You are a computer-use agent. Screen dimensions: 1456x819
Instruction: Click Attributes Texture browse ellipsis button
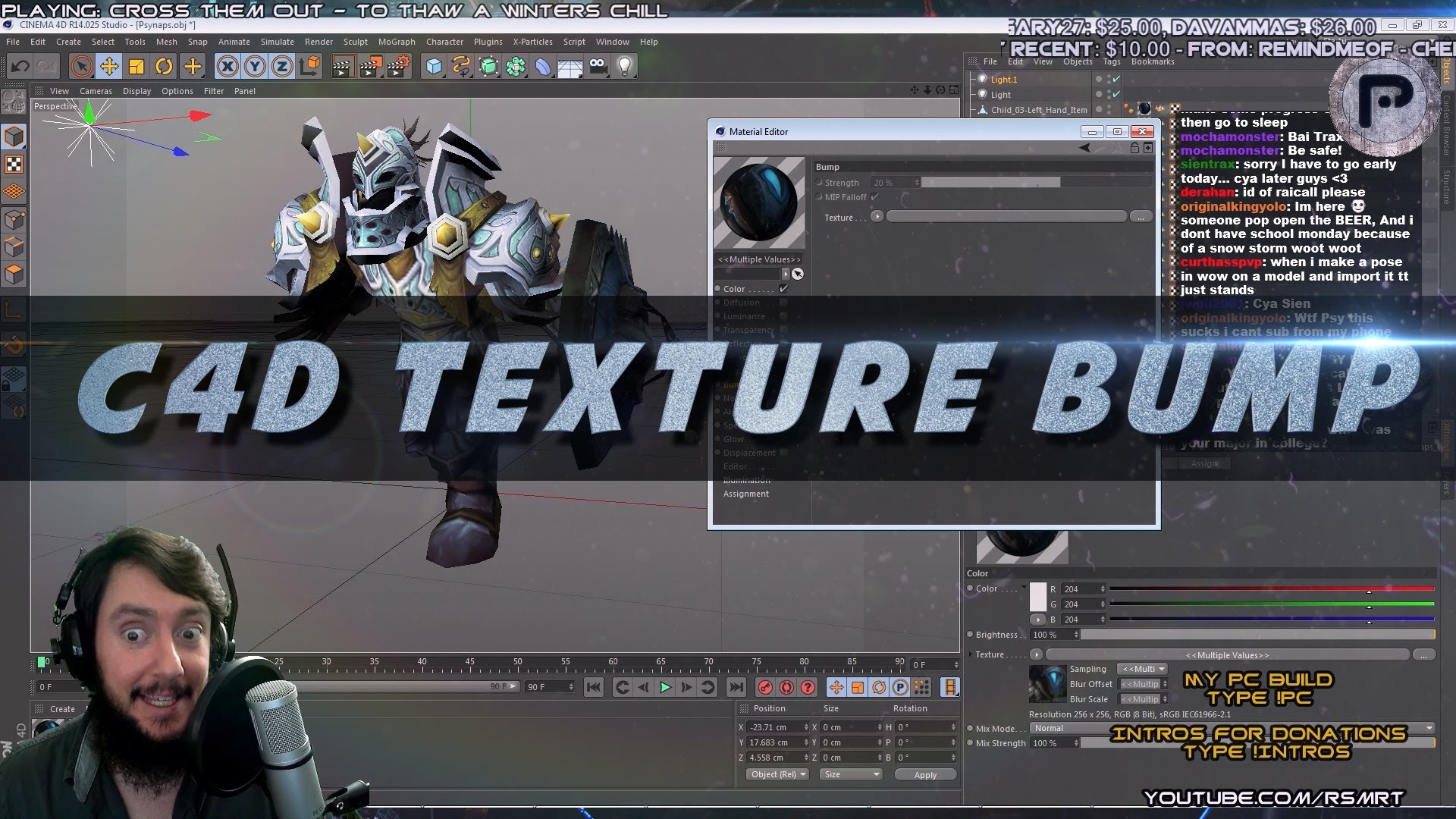[1423, 654]
